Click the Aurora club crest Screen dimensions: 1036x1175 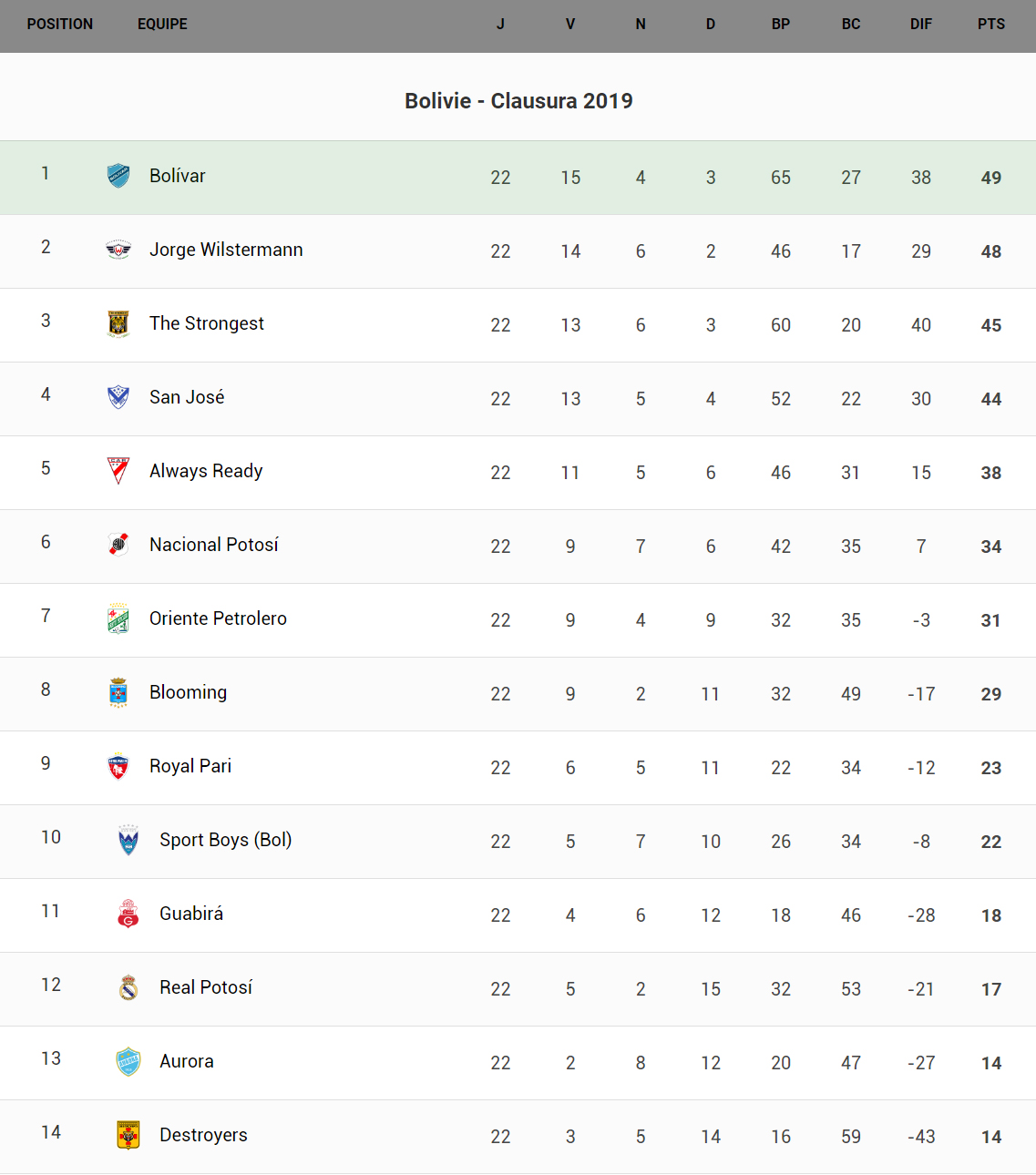tap(128, 1061)
